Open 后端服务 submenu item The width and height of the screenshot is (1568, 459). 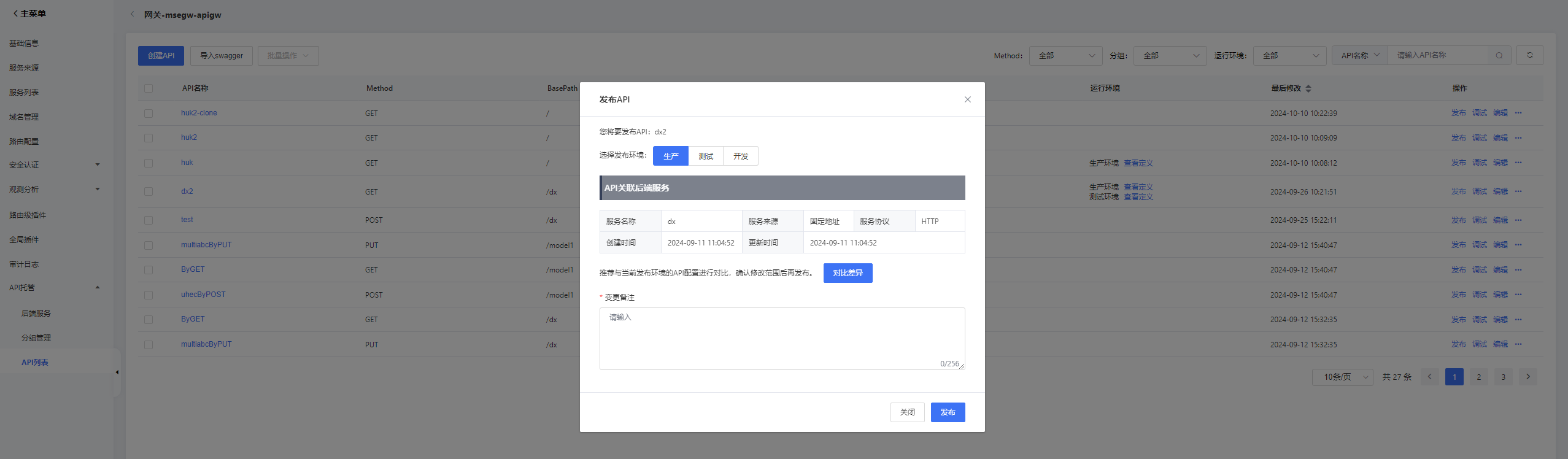[36, 313]
